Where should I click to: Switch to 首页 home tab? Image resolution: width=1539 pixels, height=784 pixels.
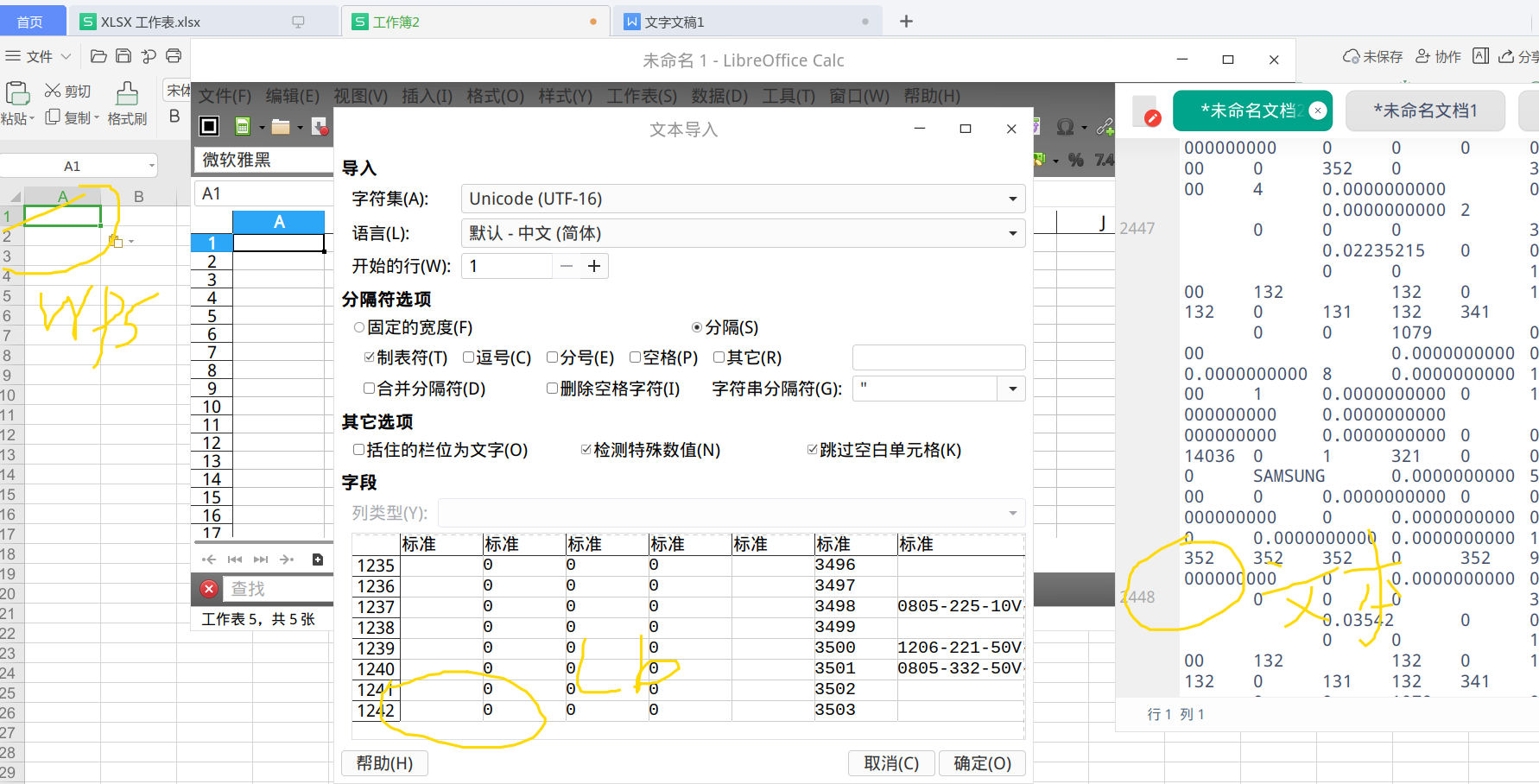tap(31, 22)
